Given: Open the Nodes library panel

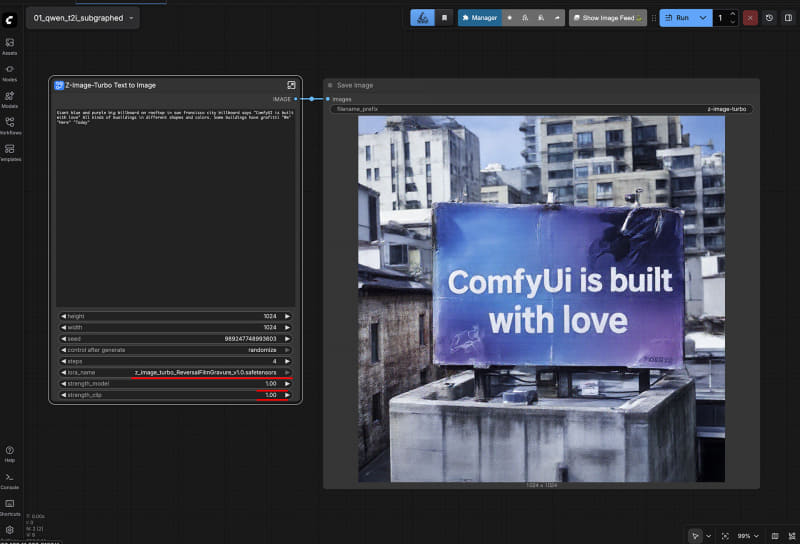Looking at the screenshot, I should point(9,72).
